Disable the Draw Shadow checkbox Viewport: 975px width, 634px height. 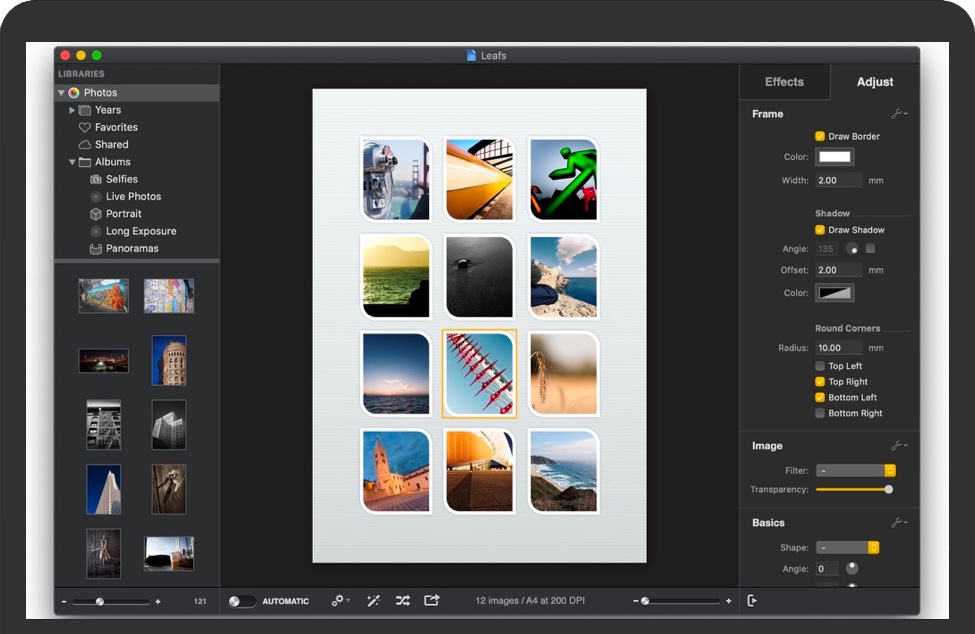click(x=820, y=230)
